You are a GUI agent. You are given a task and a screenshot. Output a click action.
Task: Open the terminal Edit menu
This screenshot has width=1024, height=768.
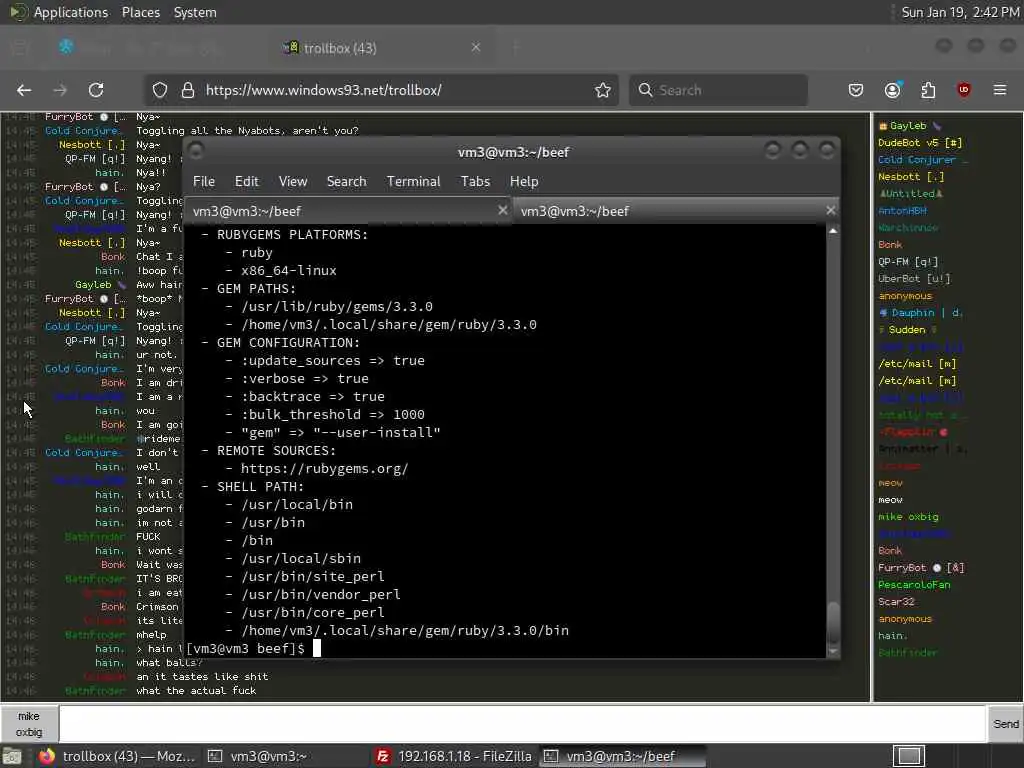tap(246, 182)
